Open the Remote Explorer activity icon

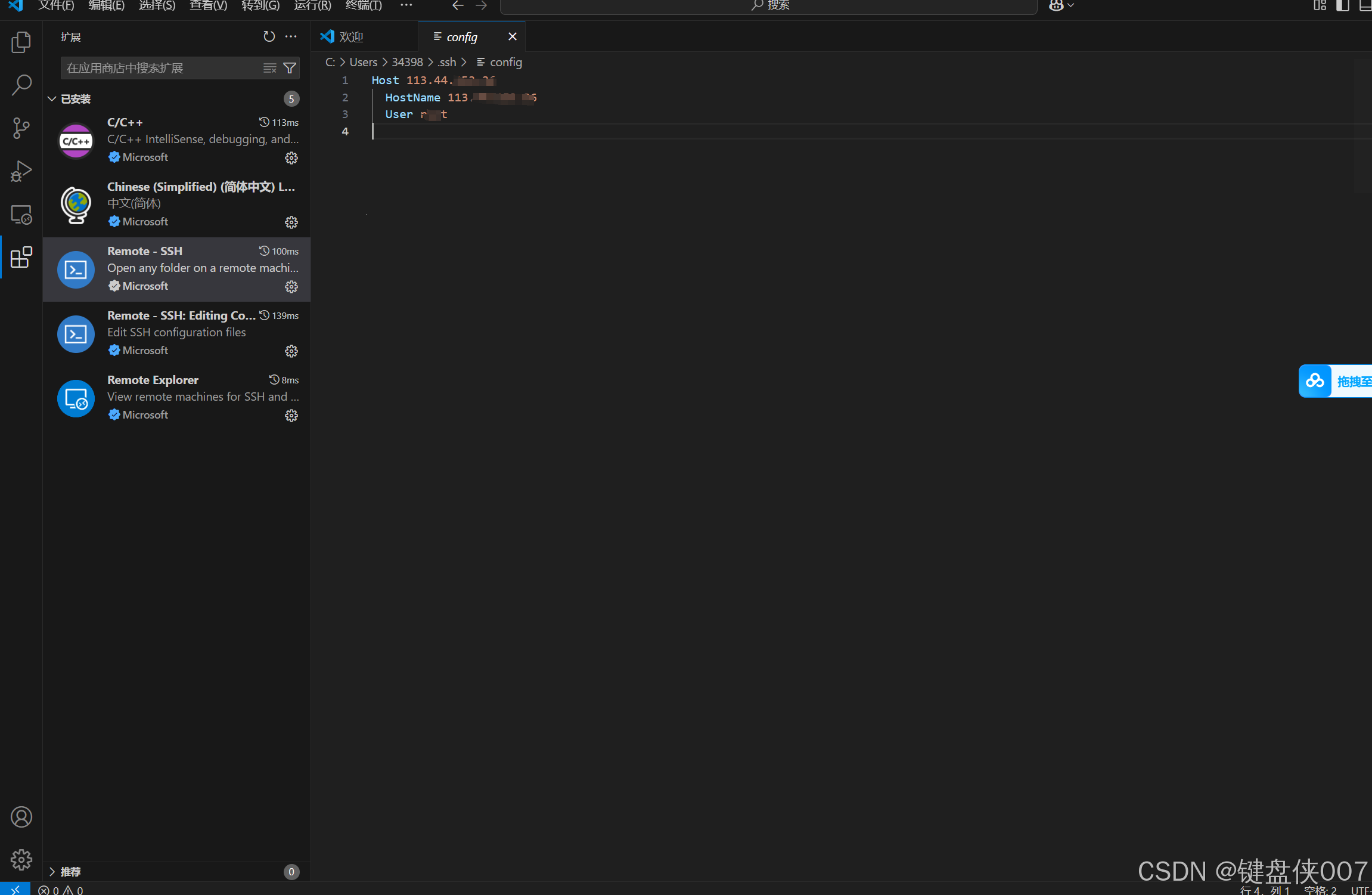21,215
